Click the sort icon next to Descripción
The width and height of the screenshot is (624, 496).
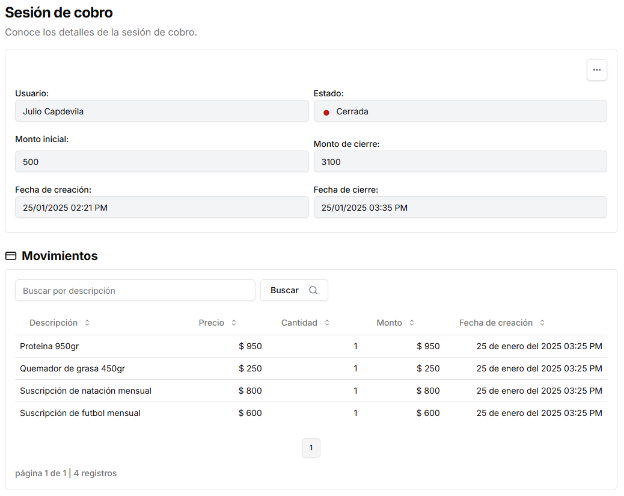point(87,323)
